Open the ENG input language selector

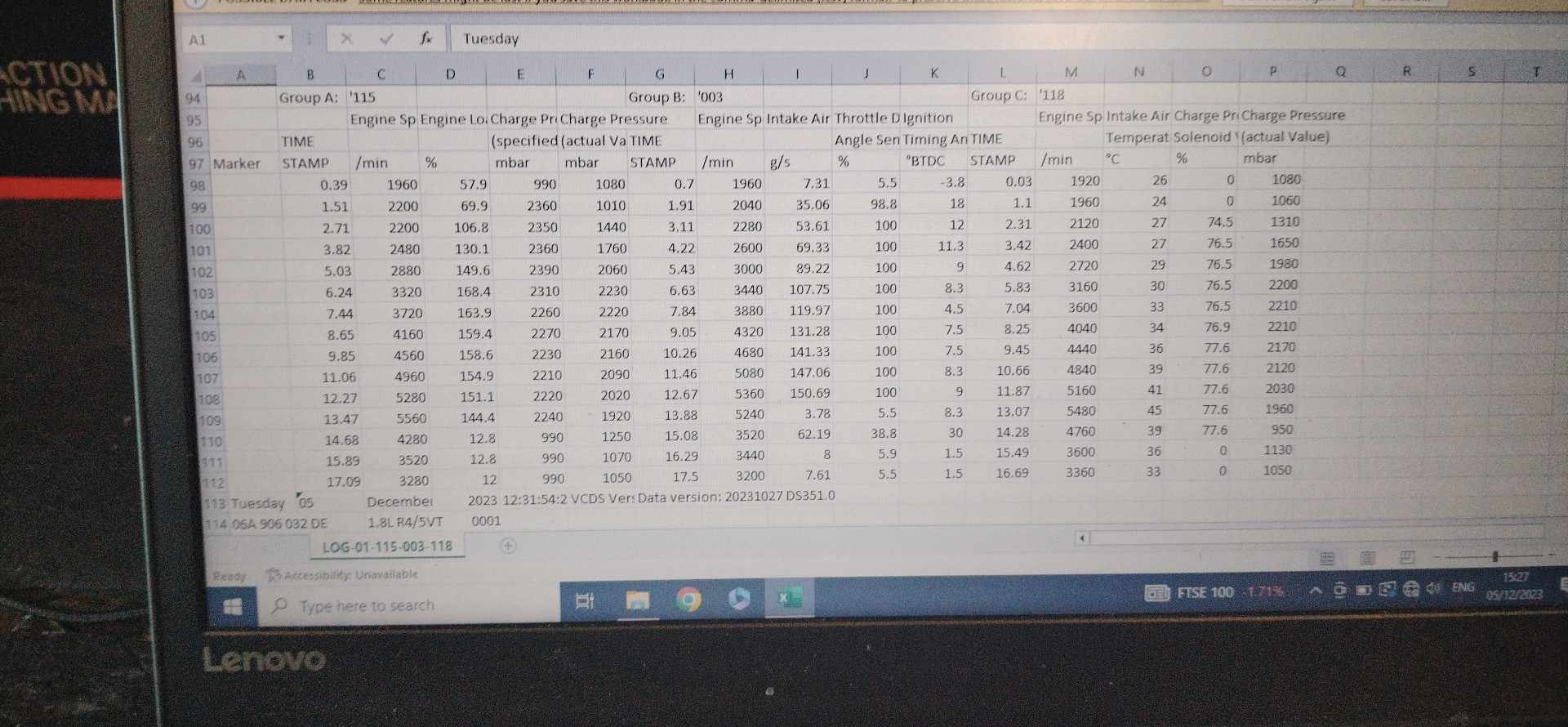(x=1463, y=587)
